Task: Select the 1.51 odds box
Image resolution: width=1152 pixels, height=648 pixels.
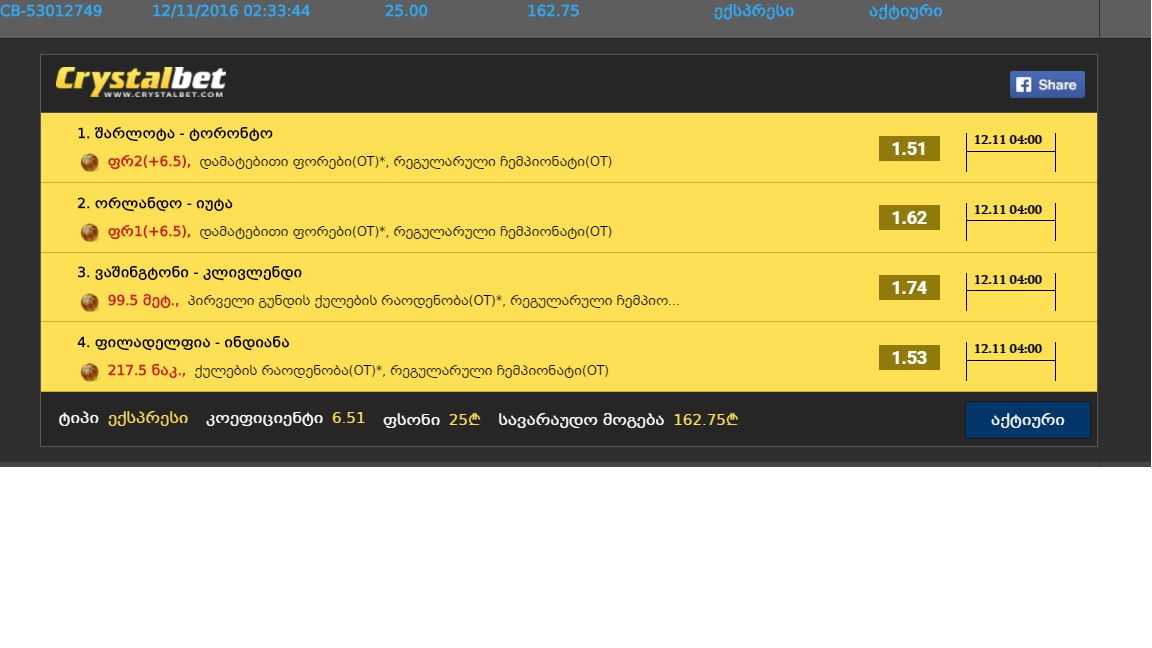Action: (x=909, y=148)
